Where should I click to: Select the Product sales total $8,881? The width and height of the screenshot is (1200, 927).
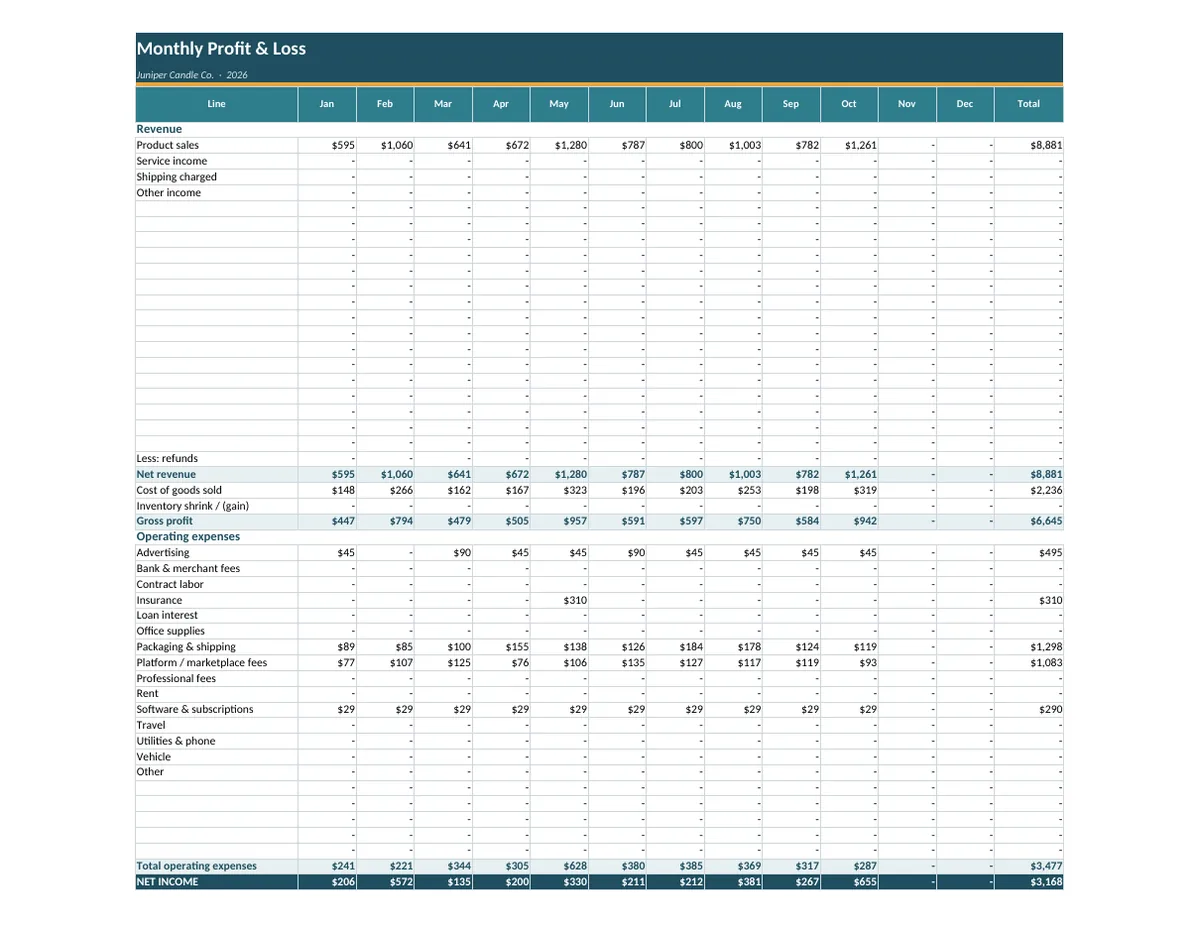click(x=1046, y=145)
